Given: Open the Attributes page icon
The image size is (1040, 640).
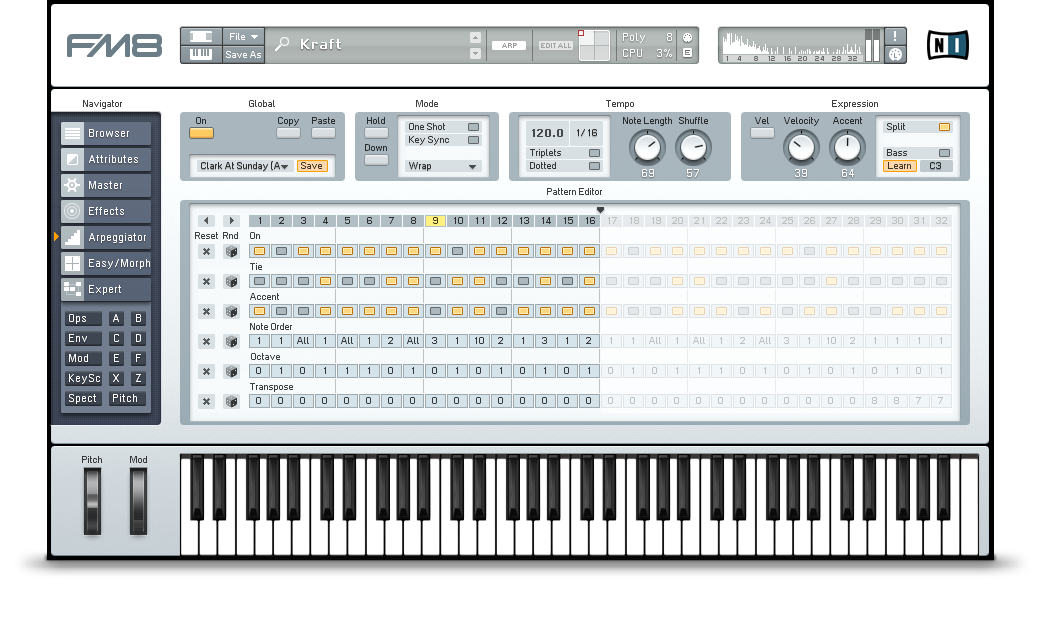Looking at the screenshot, I should click(x=72, y=159).
